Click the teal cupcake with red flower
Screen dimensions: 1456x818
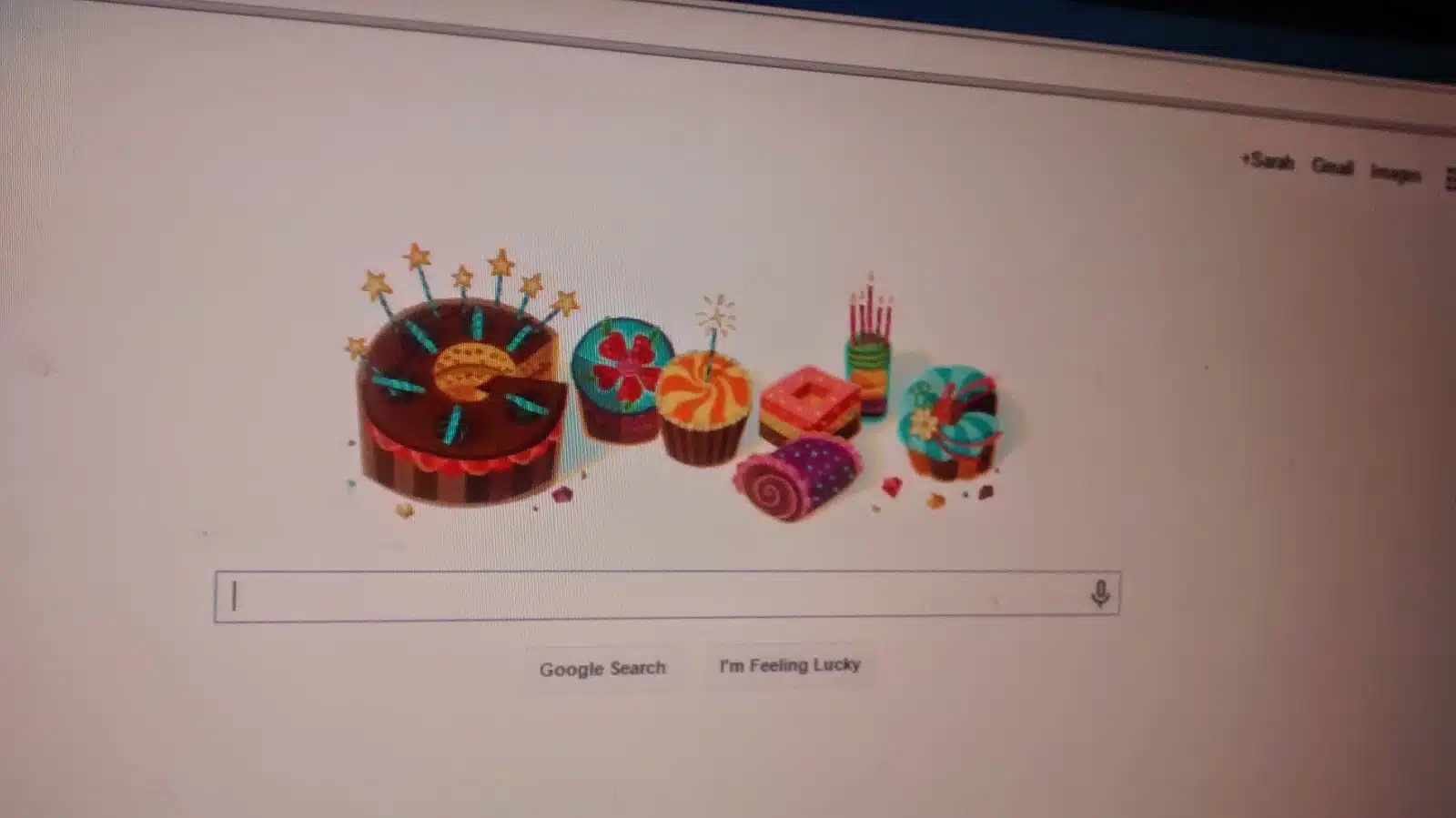tap(622, 379)
